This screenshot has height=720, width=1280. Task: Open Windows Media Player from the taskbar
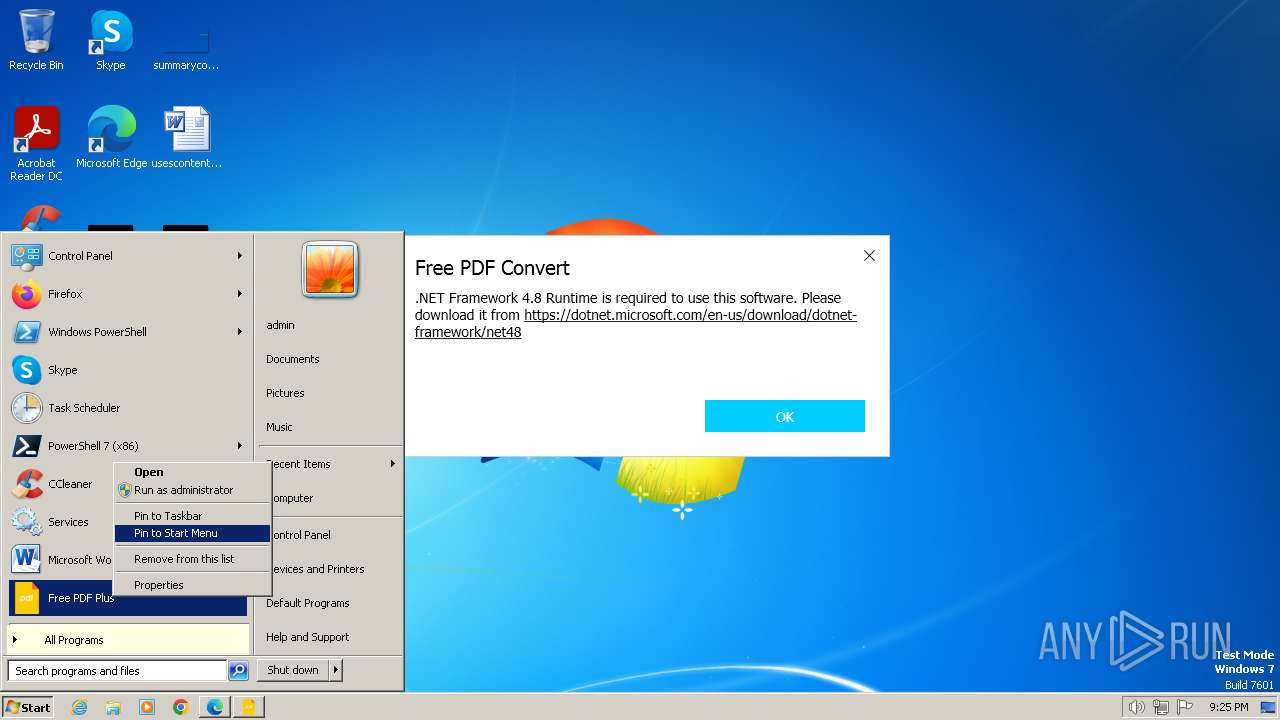click(147, 707)
